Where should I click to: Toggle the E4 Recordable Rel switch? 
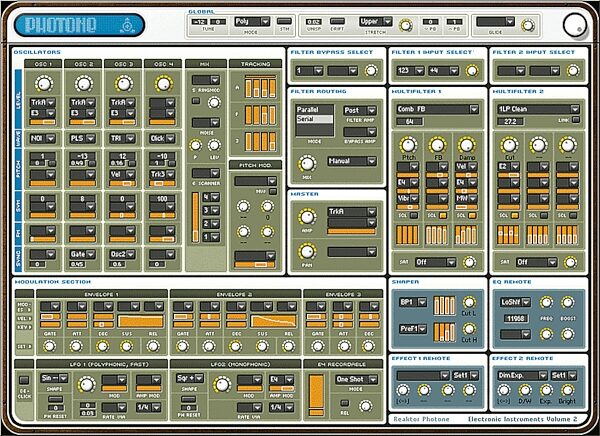[345, 403]
